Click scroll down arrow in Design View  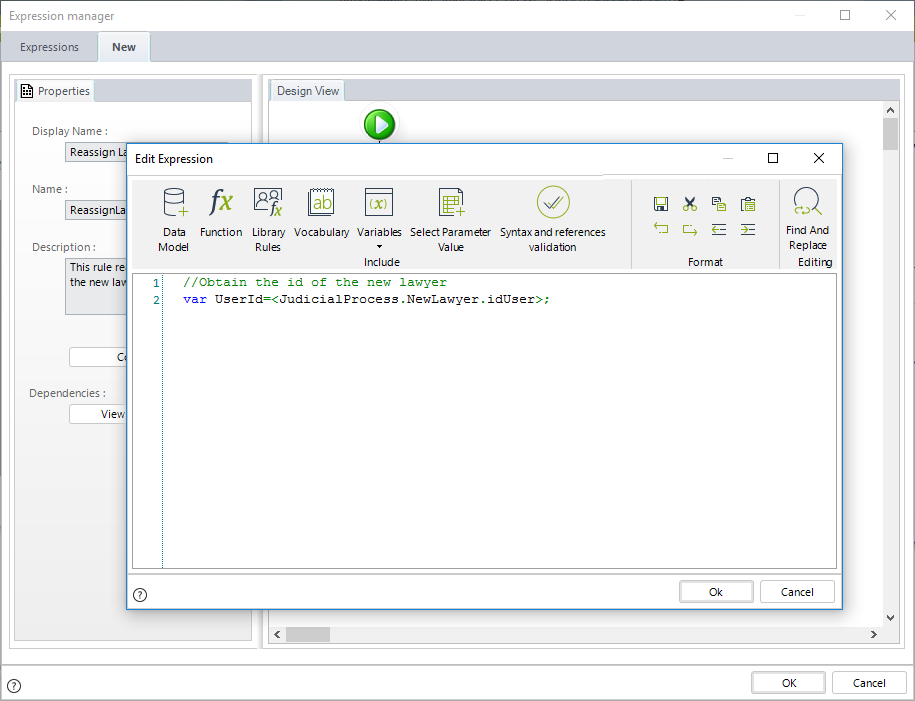890,618
